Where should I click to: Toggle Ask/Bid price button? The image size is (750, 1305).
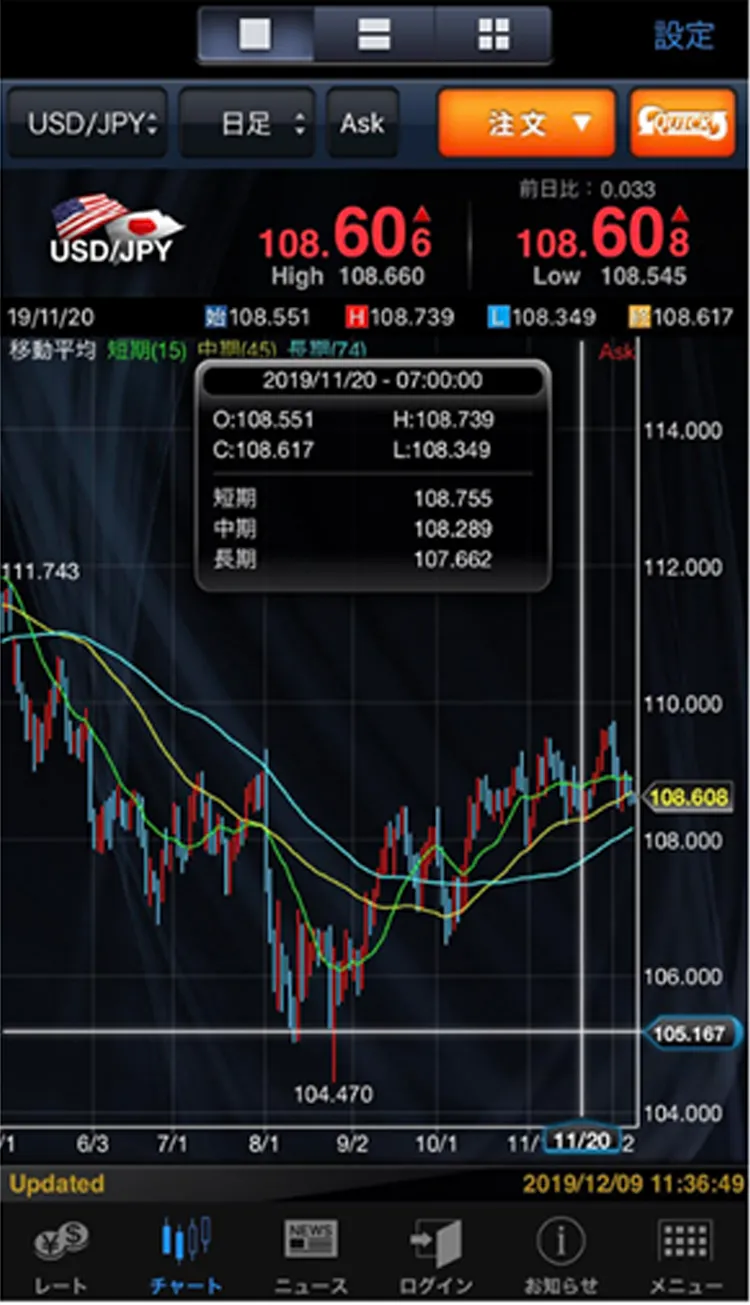(x=362, y=123)
